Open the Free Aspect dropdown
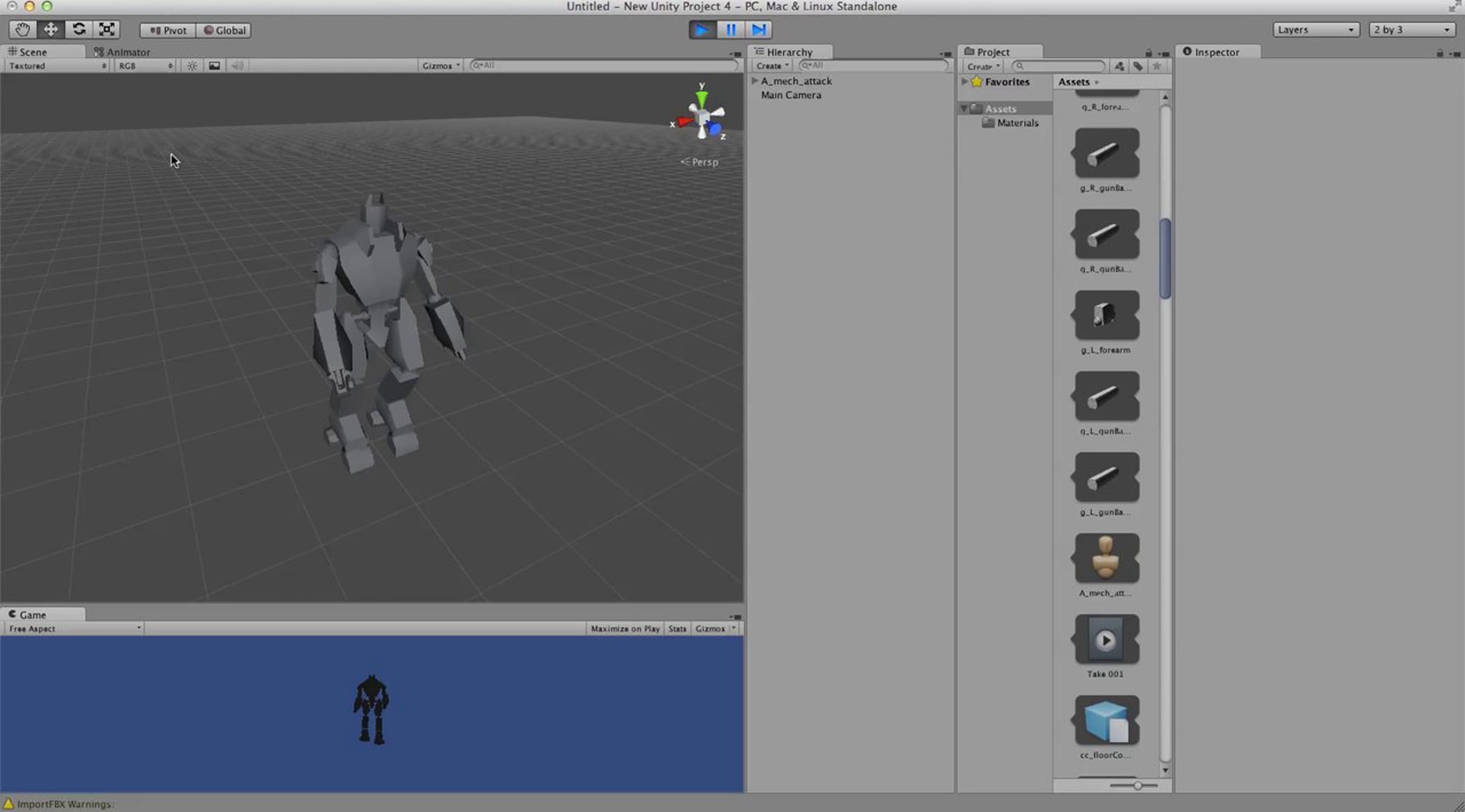This screenshot has height=812, width=1465. pos(74,628)
